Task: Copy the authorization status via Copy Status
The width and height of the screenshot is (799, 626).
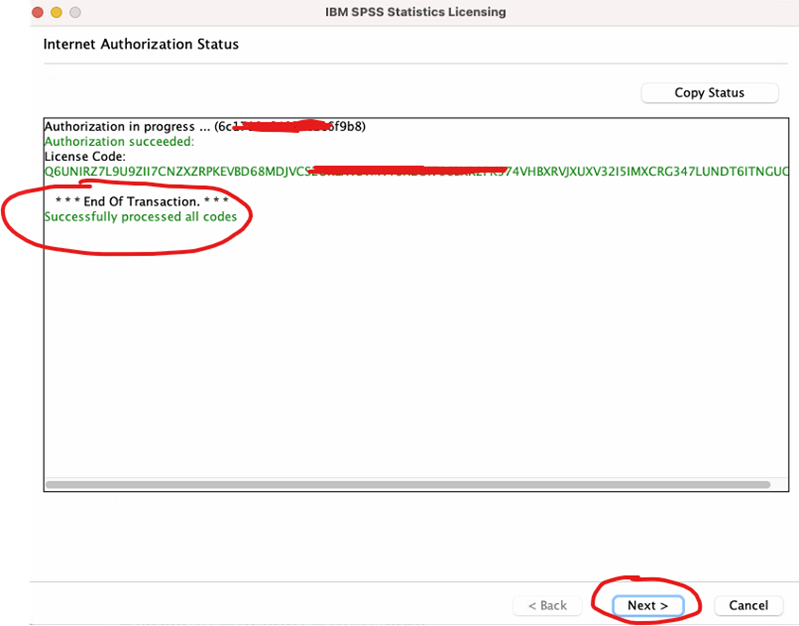Action: click(709, 93)
